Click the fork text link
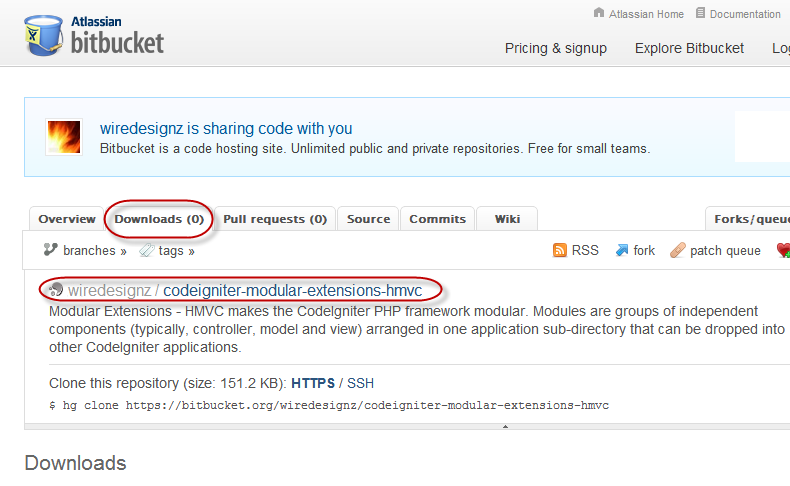 click(x=644, y=250)
